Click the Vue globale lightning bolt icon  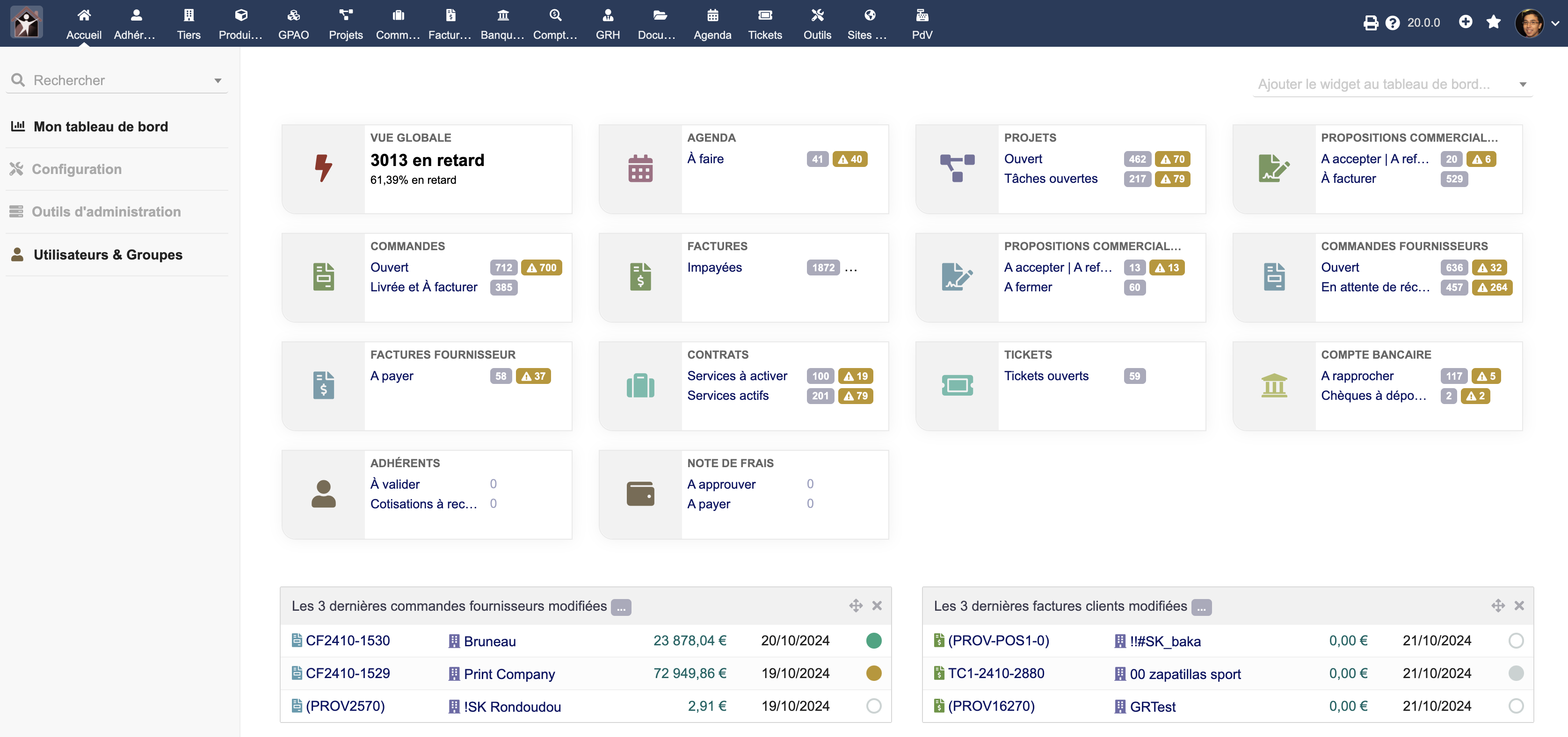tap(323, 168)
